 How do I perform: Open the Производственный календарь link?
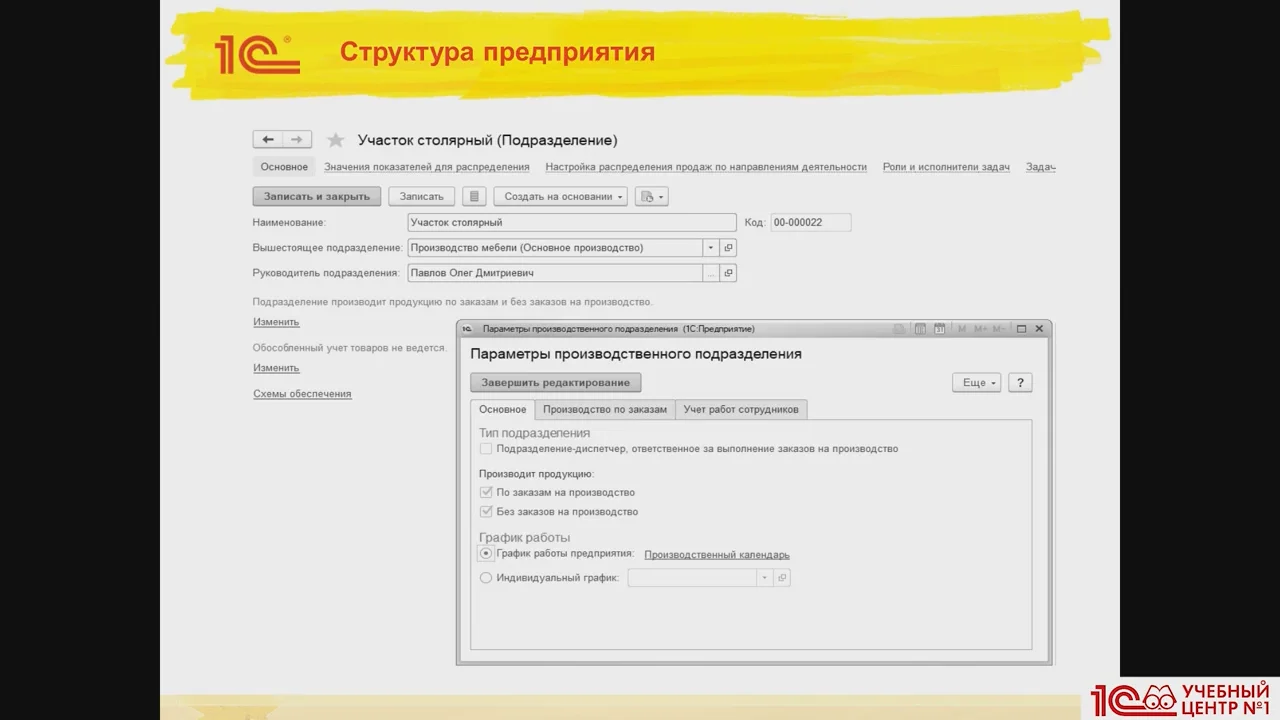[x=717, y=555]
